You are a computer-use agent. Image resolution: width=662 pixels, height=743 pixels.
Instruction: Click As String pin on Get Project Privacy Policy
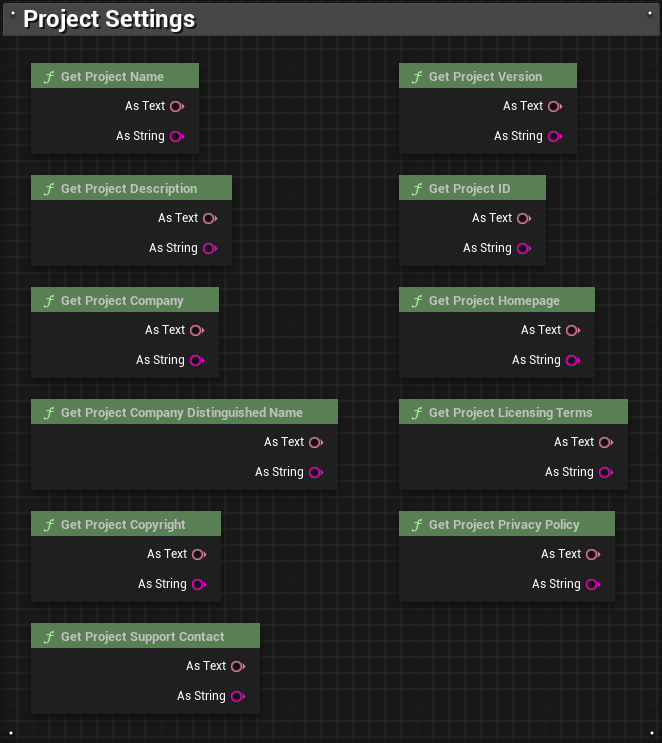click(593, 584)
